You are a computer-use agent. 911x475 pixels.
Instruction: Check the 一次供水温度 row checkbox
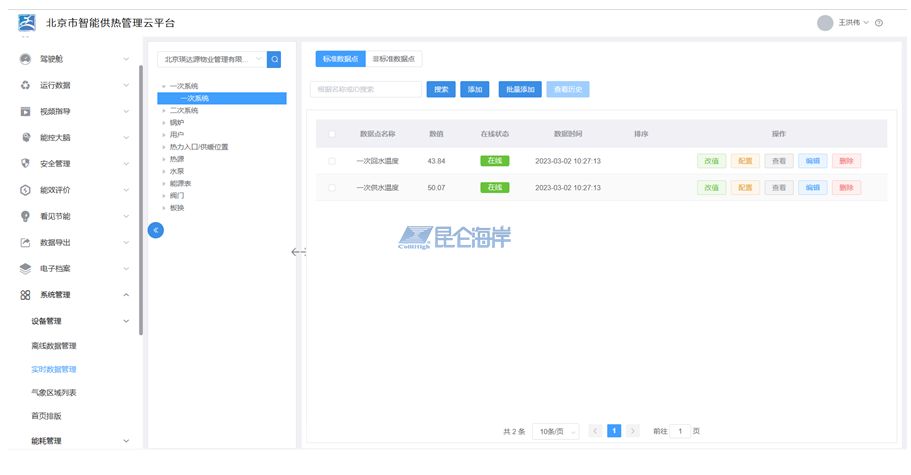[332, 187]
